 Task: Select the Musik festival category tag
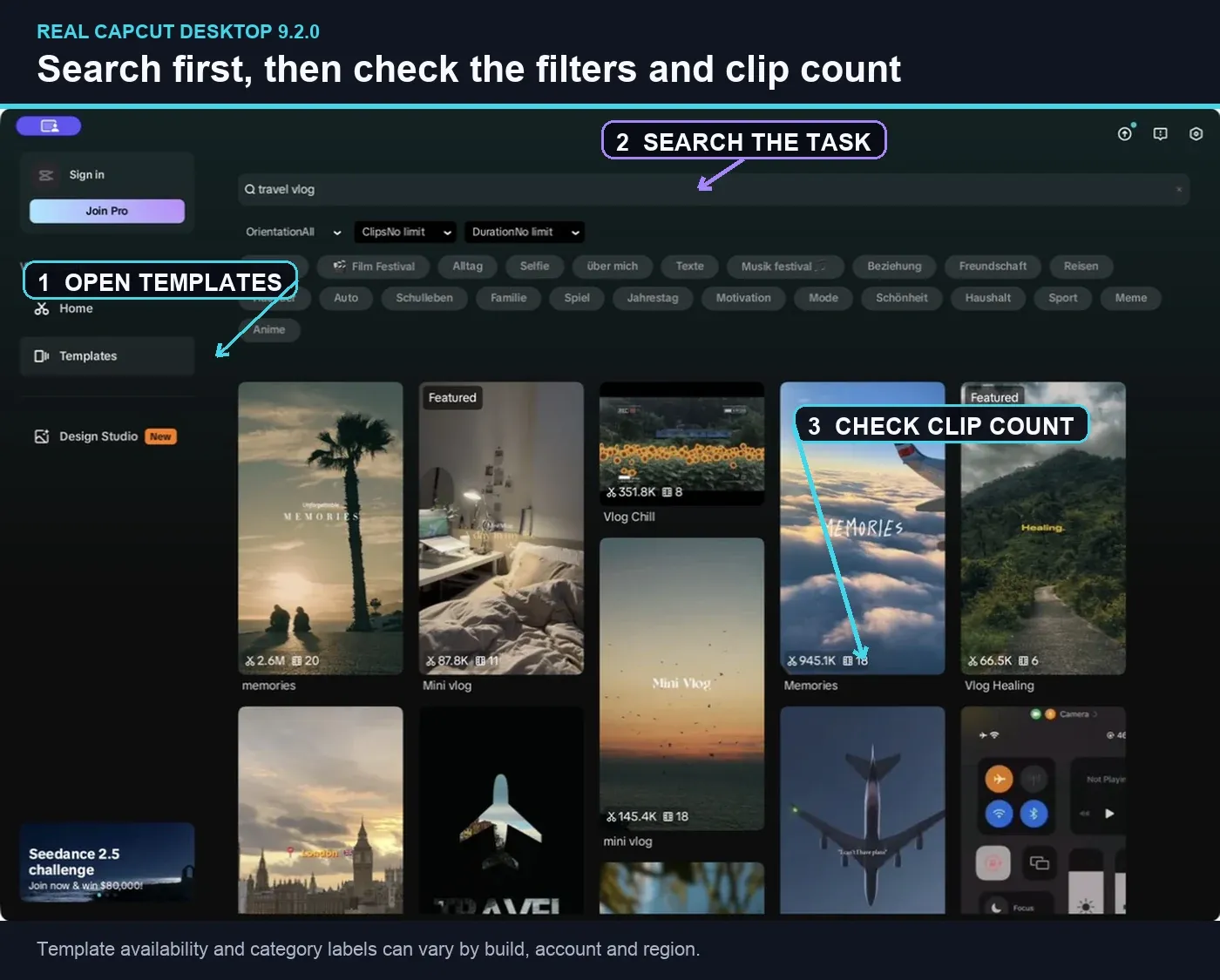coord(783,267)
